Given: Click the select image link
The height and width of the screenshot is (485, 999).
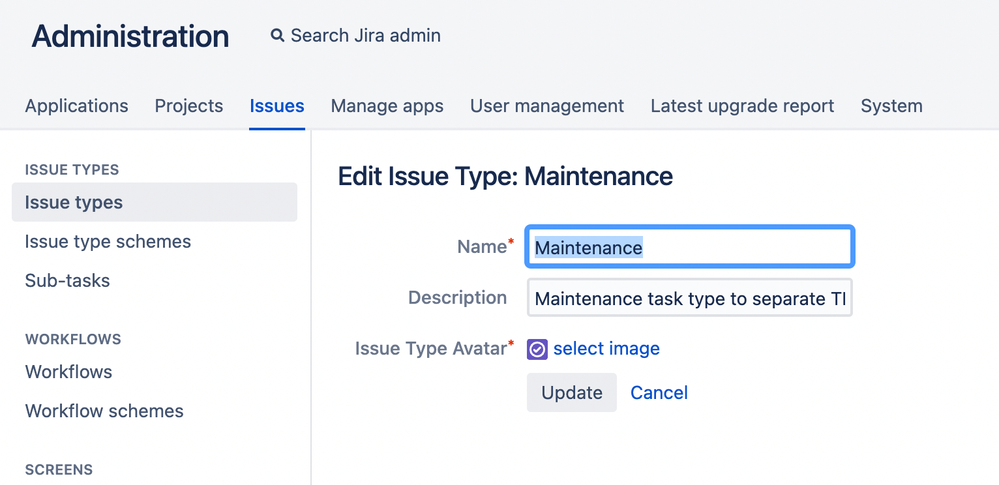Looking at the screenshot, I should click(606, 349).
